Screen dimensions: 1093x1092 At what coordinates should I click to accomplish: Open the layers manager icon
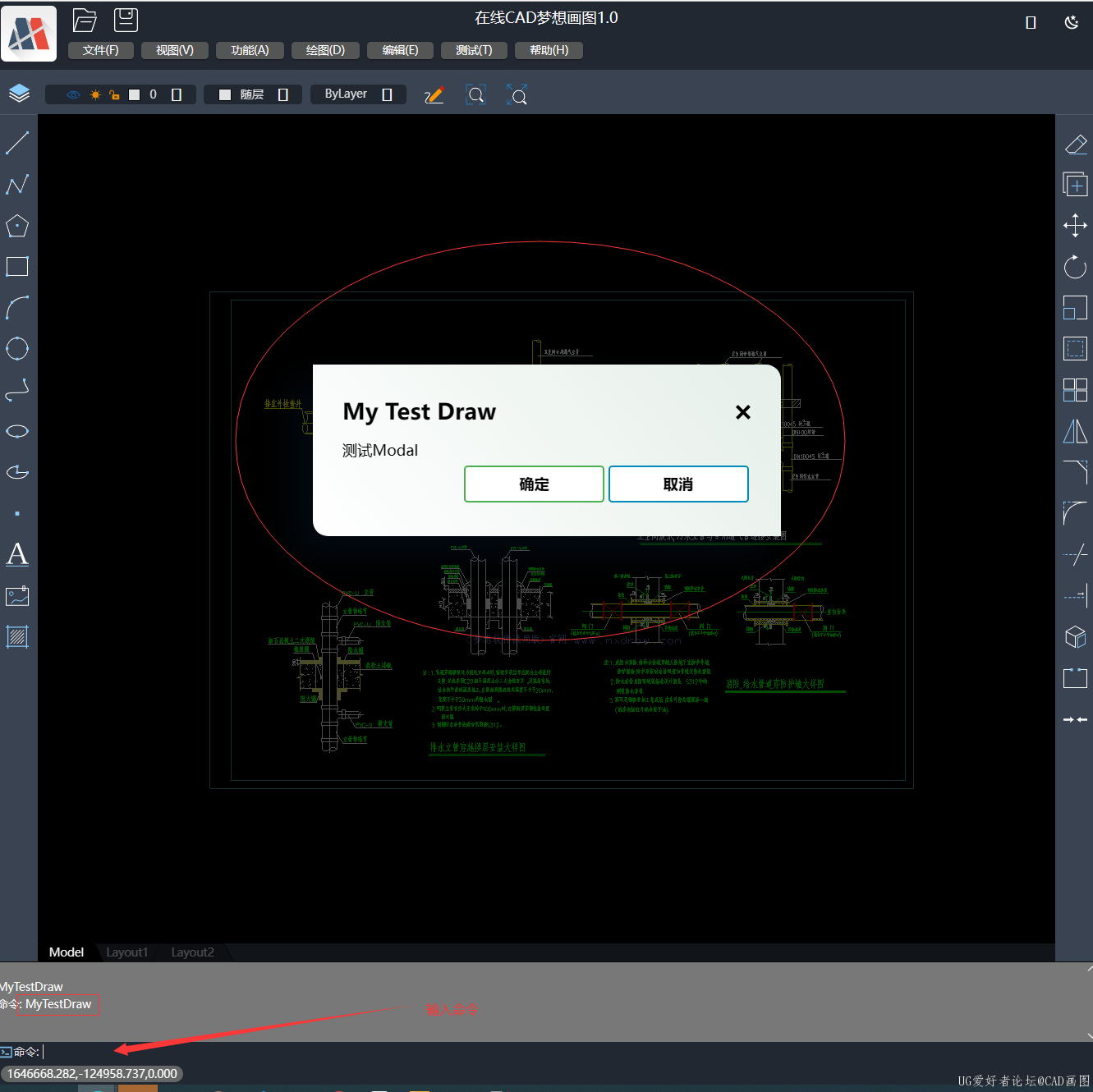(x=19, y=94)
